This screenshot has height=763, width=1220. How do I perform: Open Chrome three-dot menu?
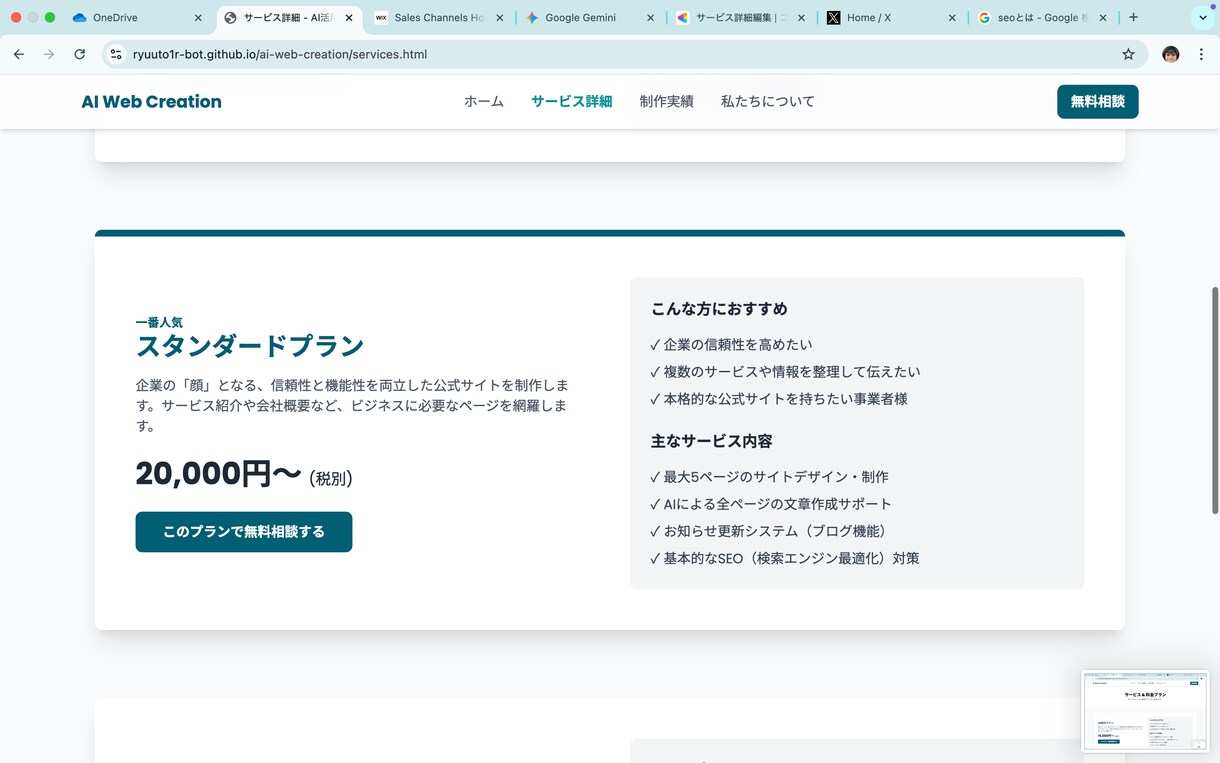[1201, 54]
